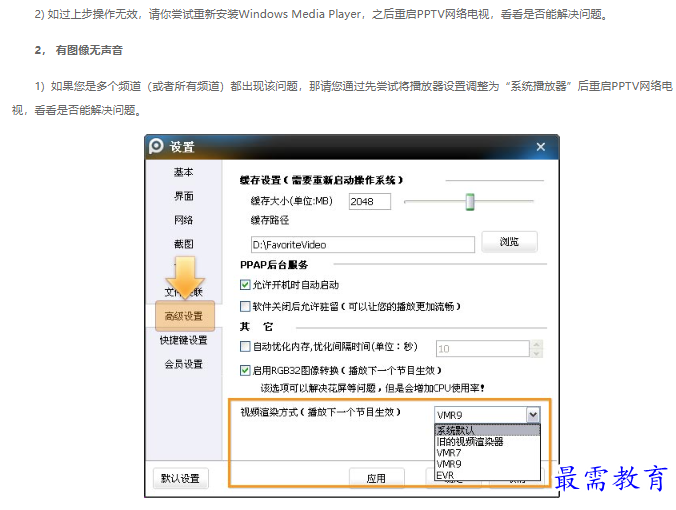This screenshot has width=676, height=510.
Task: Click the 应用 apply button
Action: pos(376,478)
